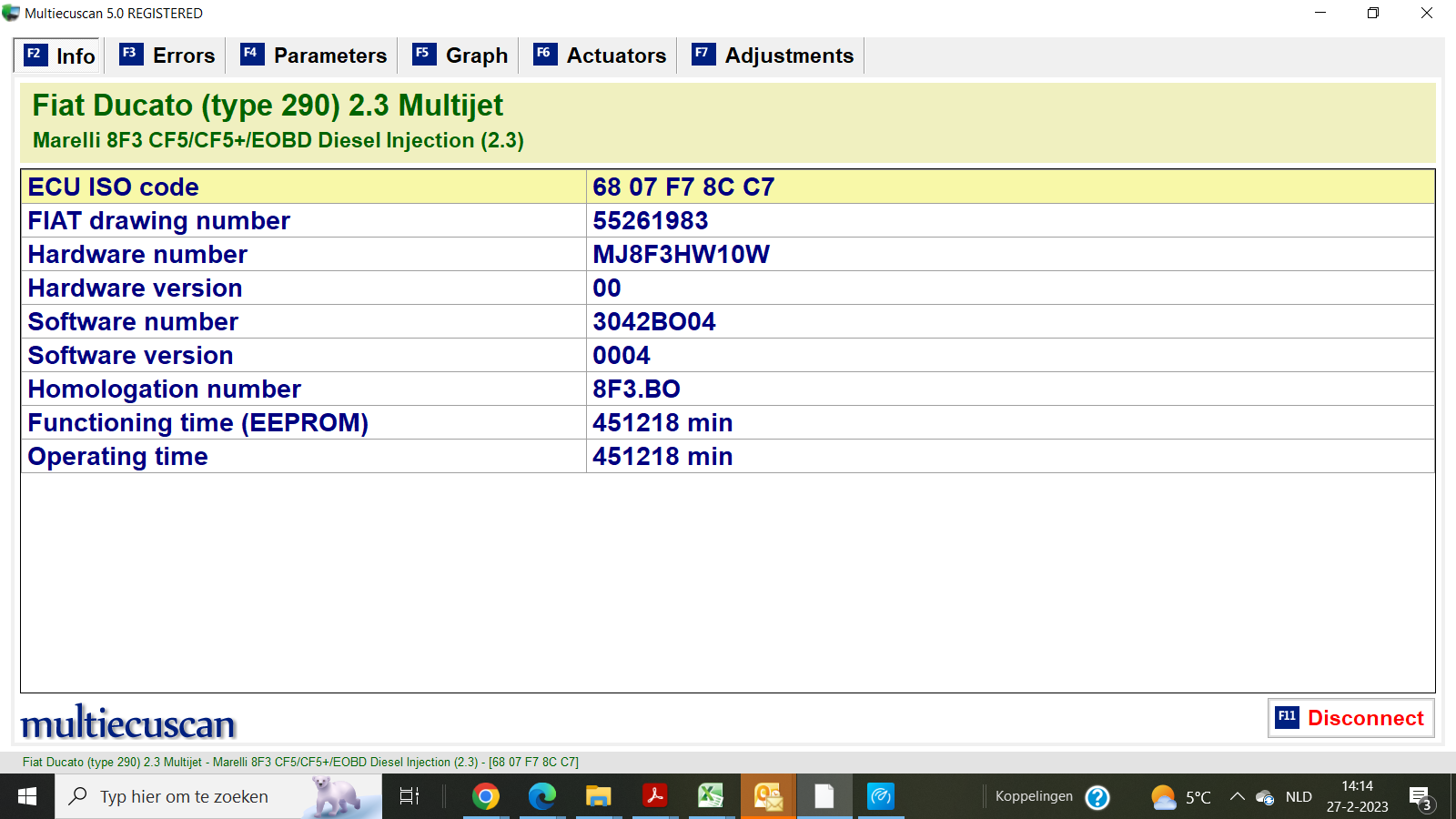1456x819 pixels.
Task: Click the Disconnect button
Action: tap(1351, 718)
